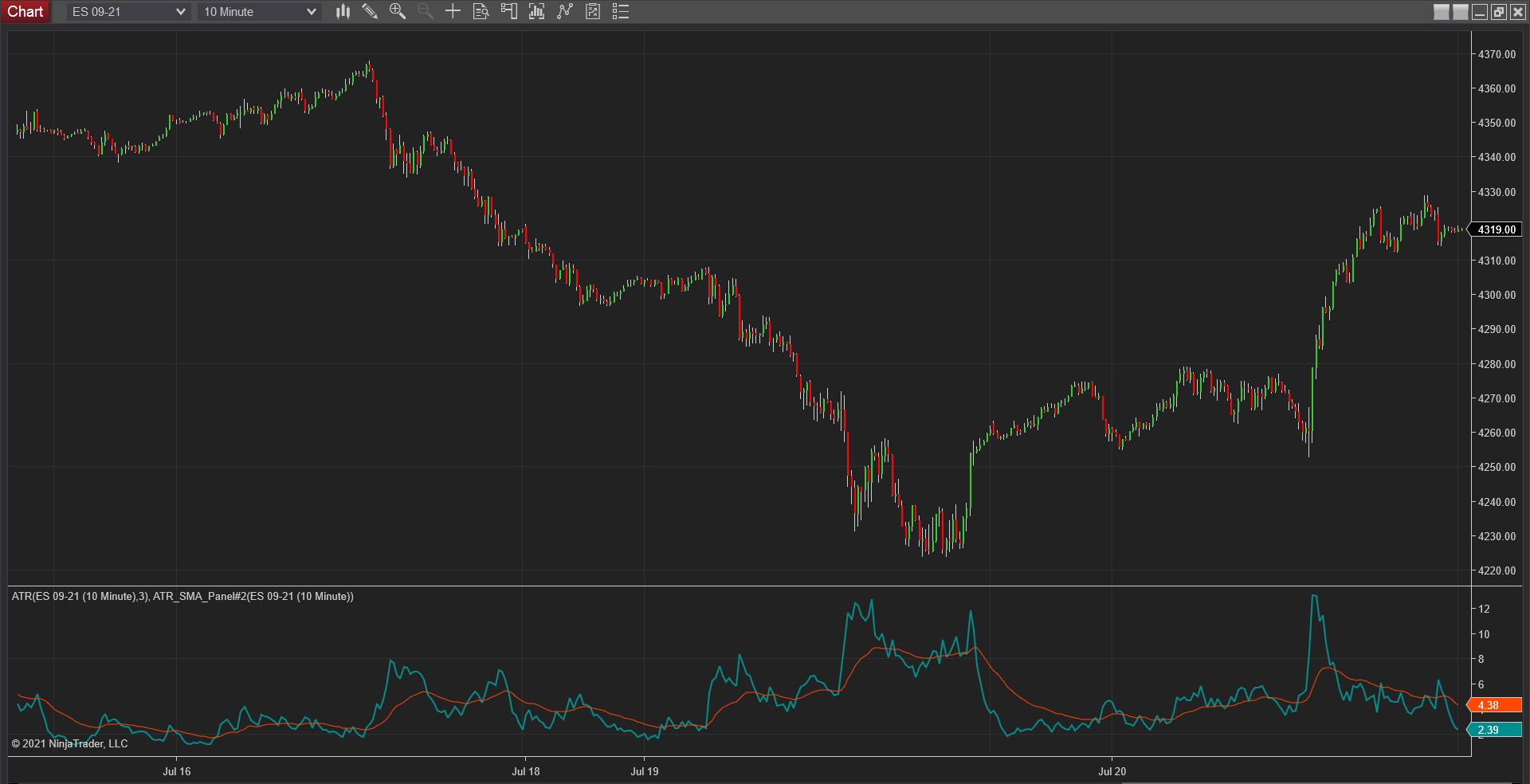
Task: Click the Jul 20 date label
Action: (x=1112, y=771)
